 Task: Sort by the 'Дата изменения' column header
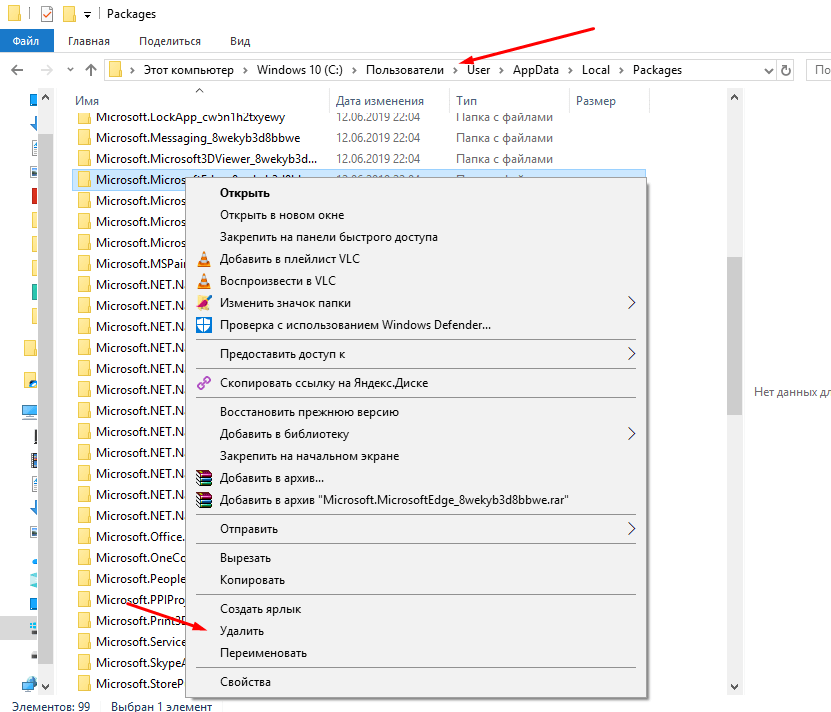[380, 101]
